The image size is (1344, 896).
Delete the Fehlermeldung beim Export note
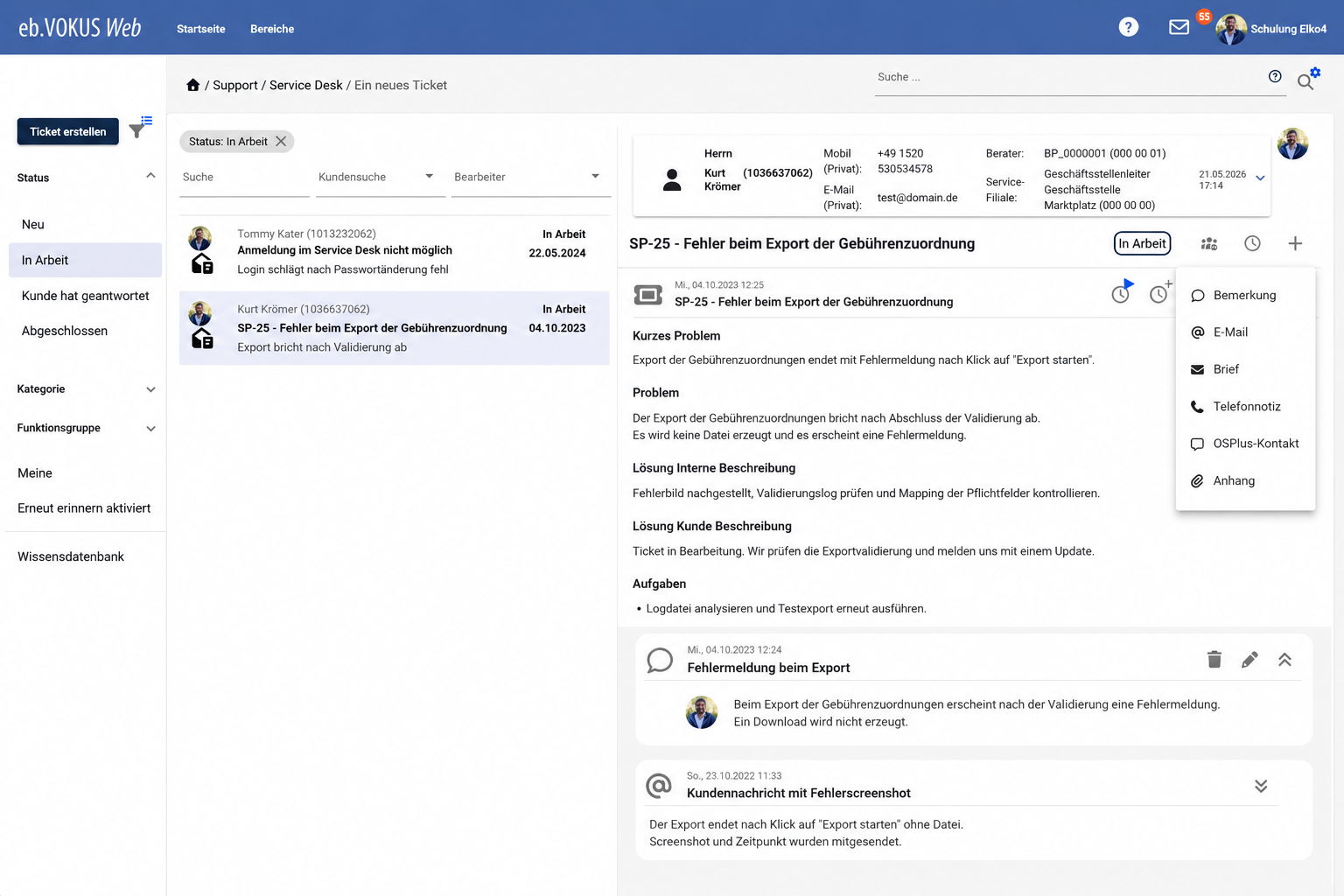pos(1214,659)
